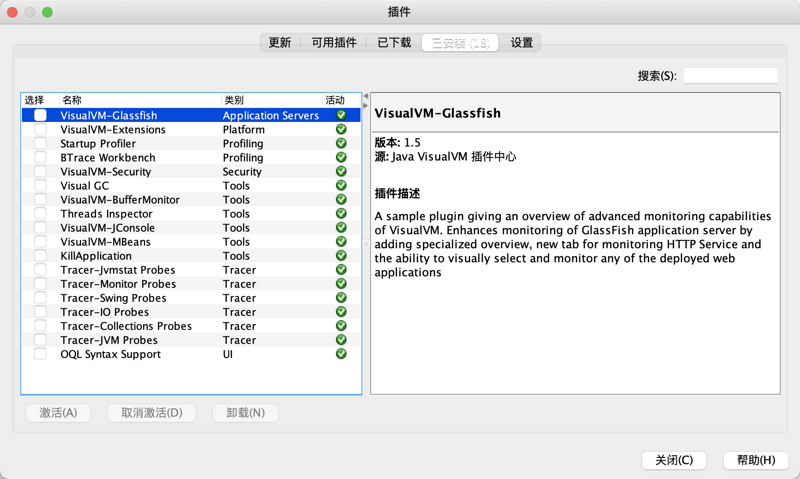Click the VisualVM-Glassfish heading in details pane
This screenshot has height=479, width=800.
tap(438, 113)
